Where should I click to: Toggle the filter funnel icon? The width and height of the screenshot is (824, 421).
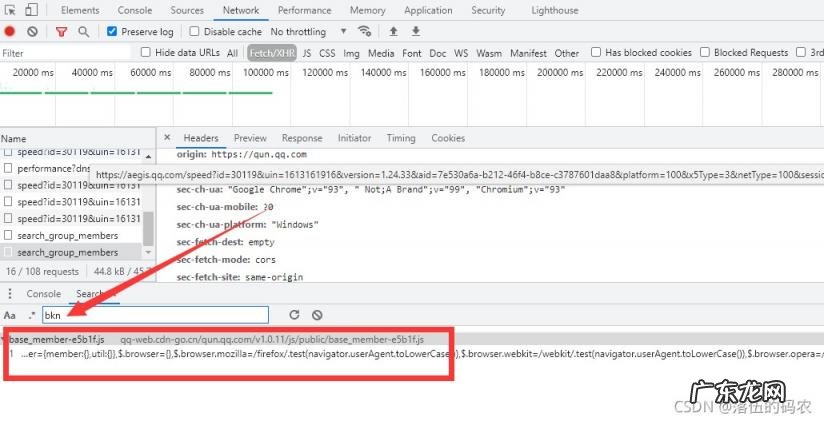(61, 32)
